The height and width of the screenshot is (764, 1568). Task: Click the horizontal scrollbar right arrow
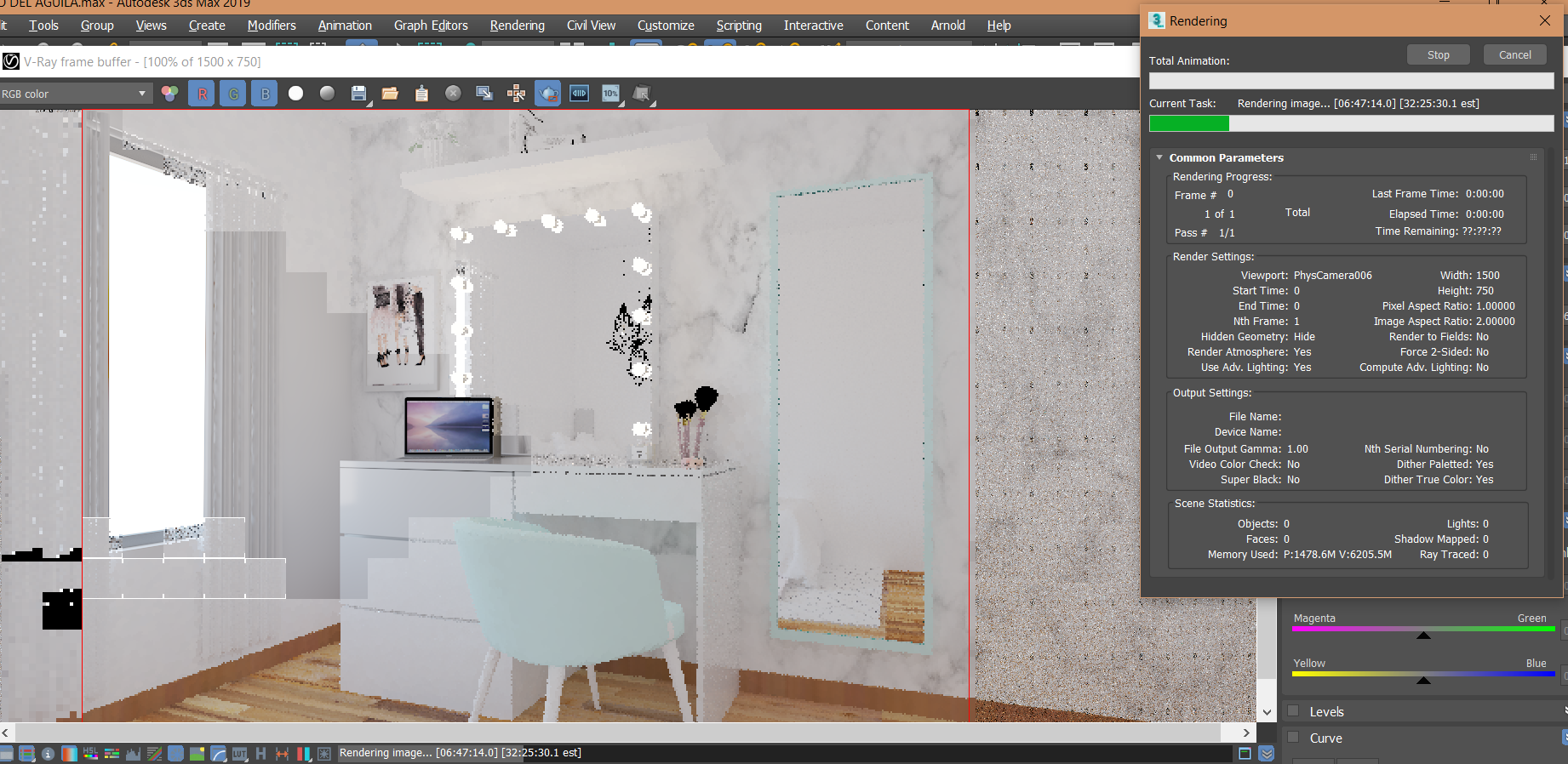pos(1246,733)
